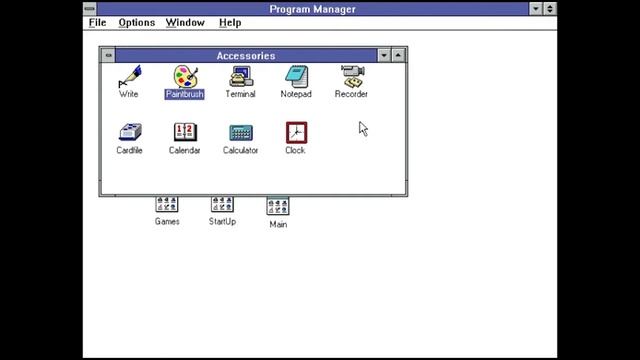Click the Program Manager restore button
The height and width of the screenshot is (360, 640).
point(550,9)
